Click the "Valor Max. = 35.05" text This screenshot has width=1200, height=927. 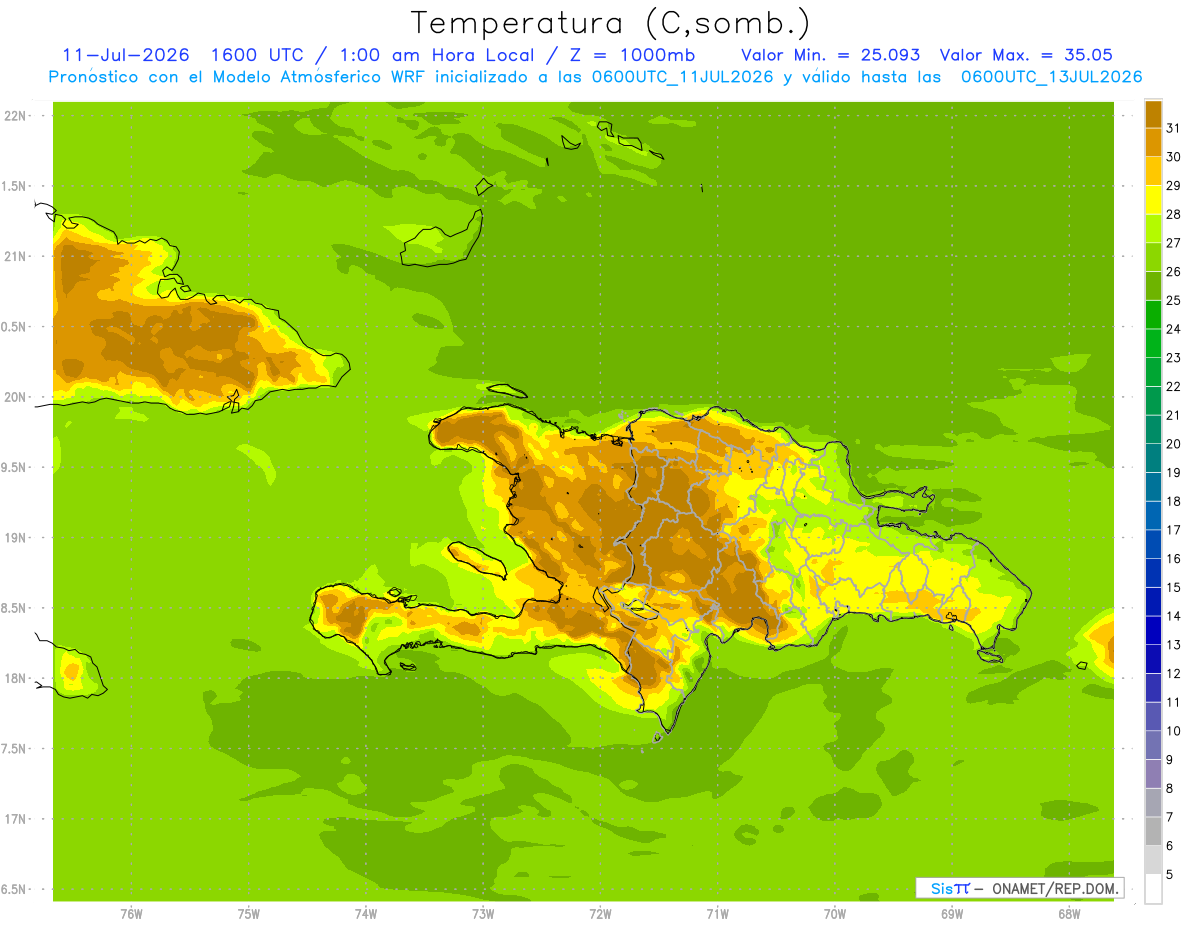(1026, 55)
